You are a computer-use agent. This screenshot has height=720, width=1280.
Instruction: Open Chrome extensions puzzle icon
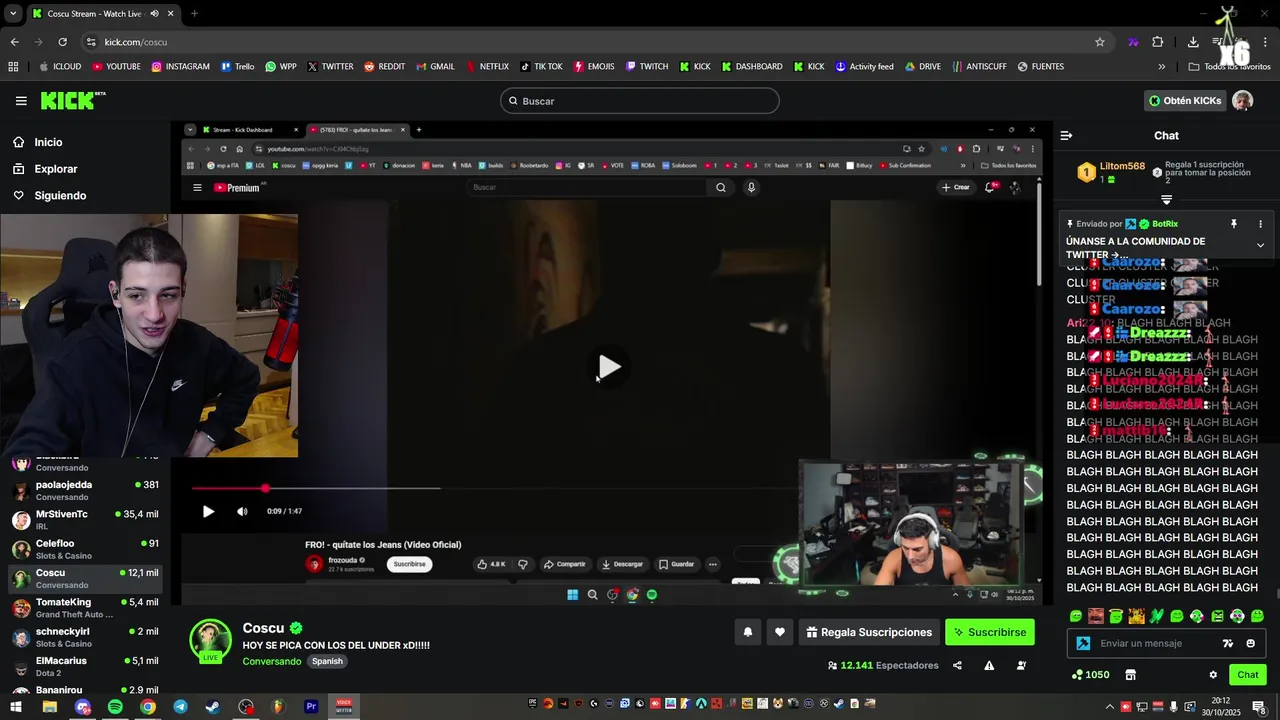[1158, 42]
